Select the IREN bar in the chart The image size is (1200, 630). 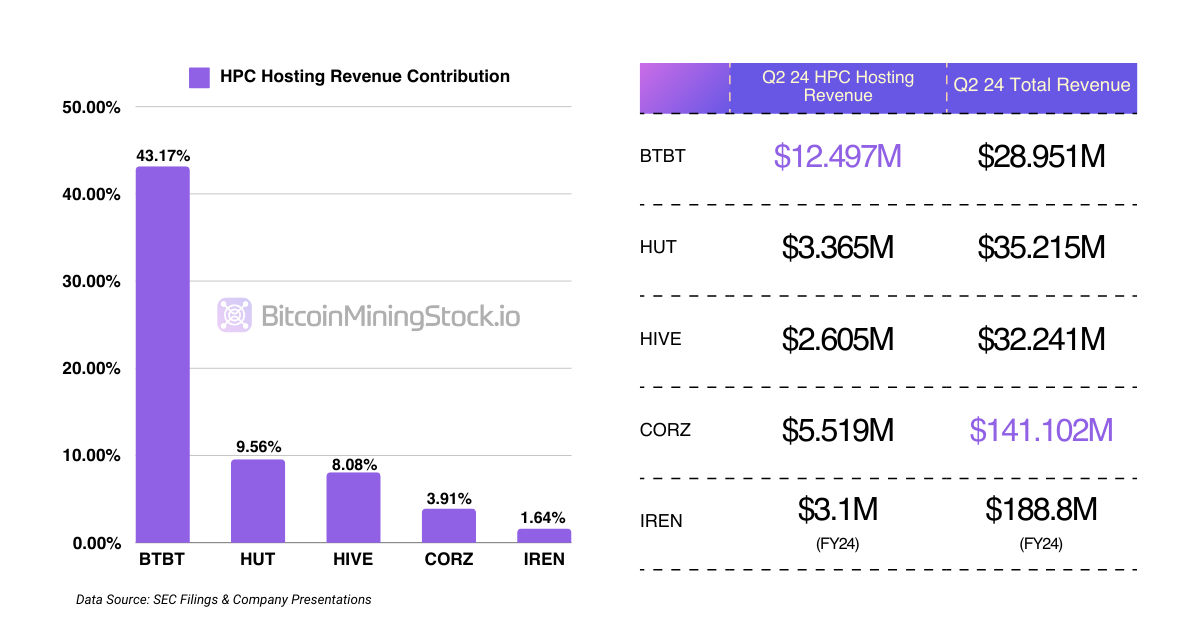click(544, 536)
